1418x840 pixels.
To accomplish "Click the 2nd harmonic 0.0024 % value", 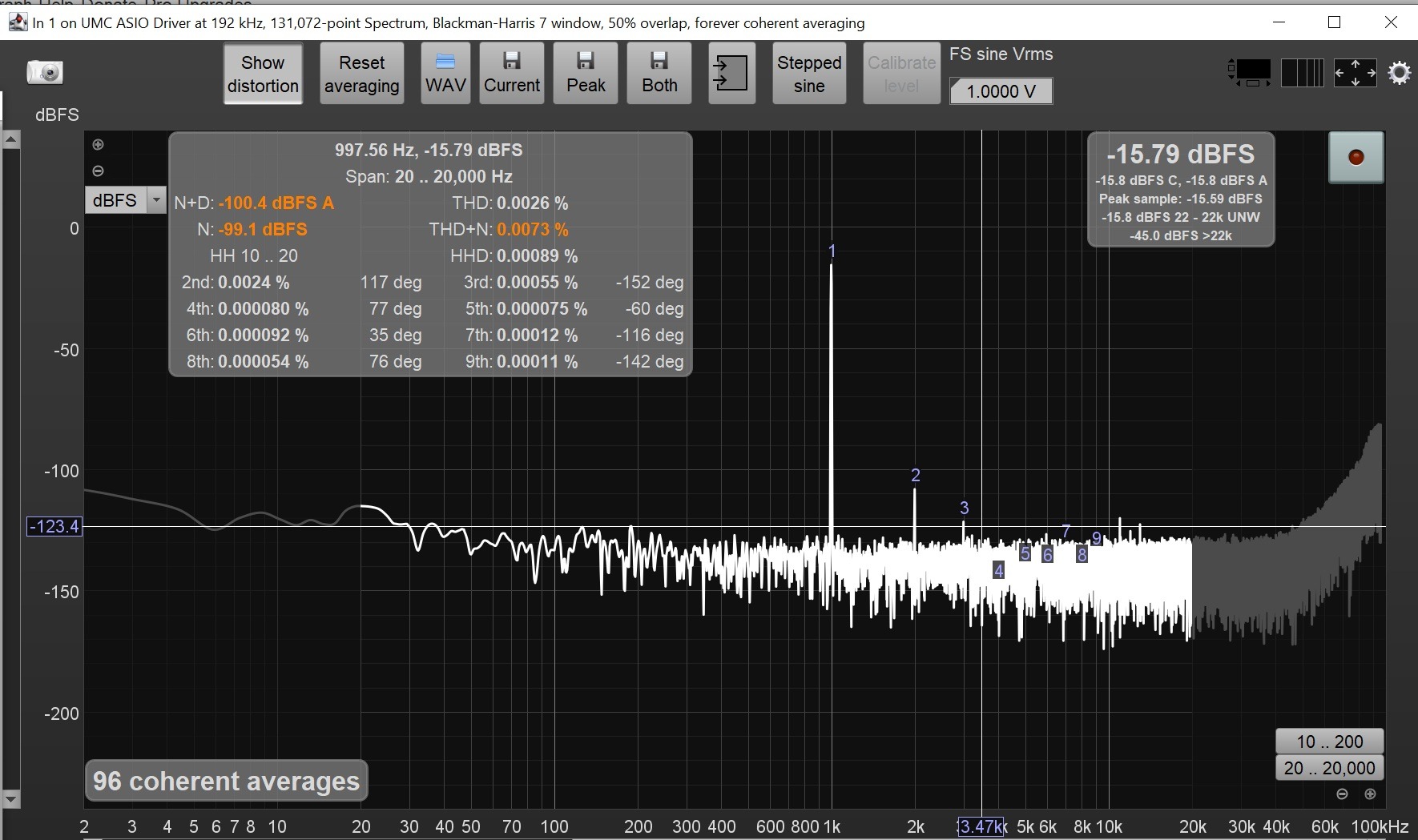I will pyautogui.click(x=253, y=282).
